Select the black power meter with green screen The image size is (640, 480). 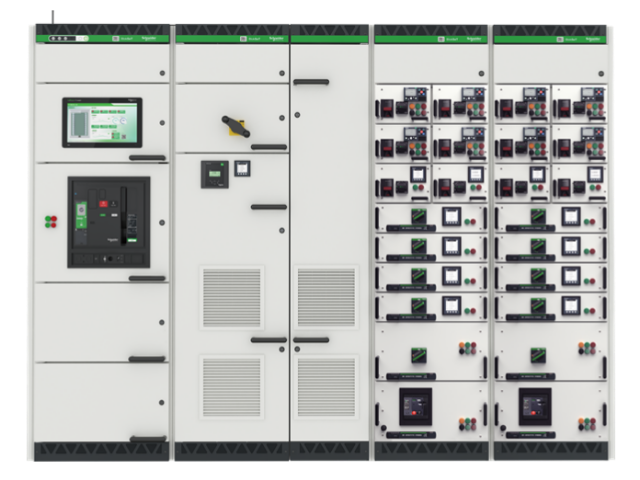click(x=215, y=172)
